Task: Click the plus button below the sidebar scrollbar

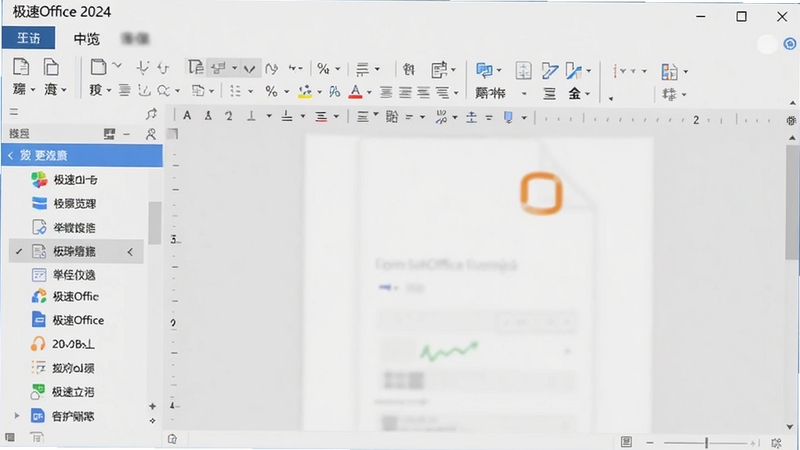Action: [153, 406]
